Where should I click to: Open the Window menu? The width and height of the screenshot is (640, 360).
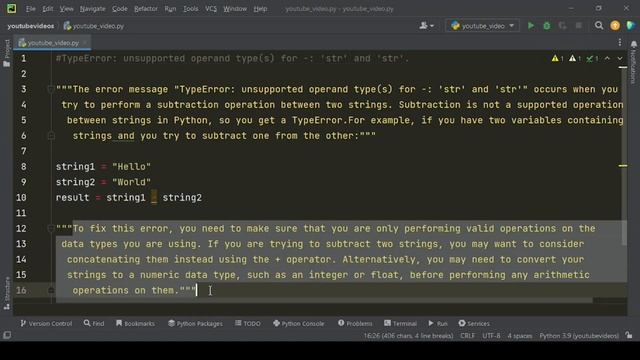click(235, 9)
